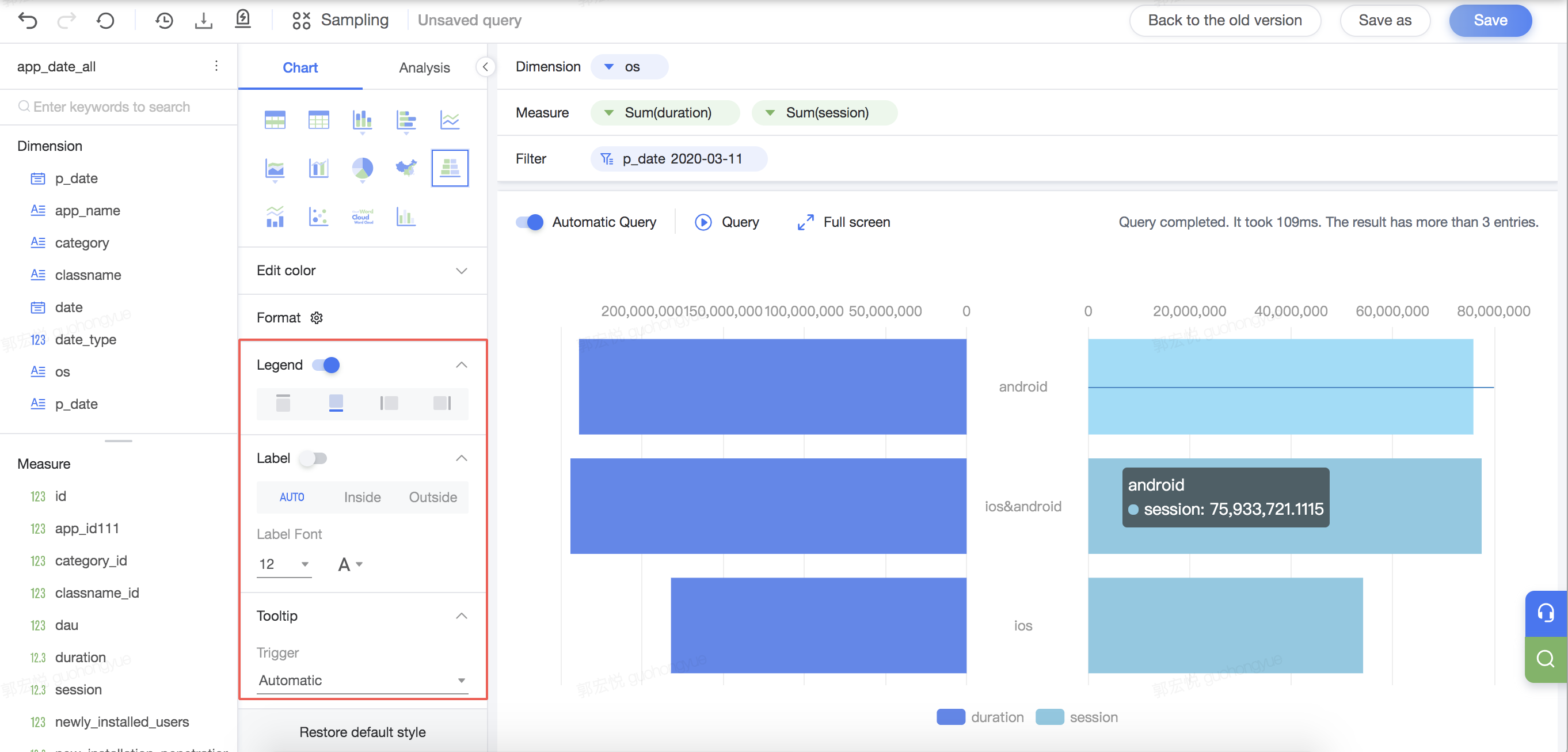Click the redo arrow icon
The image size is (1568, 752).
coord(66,20)
